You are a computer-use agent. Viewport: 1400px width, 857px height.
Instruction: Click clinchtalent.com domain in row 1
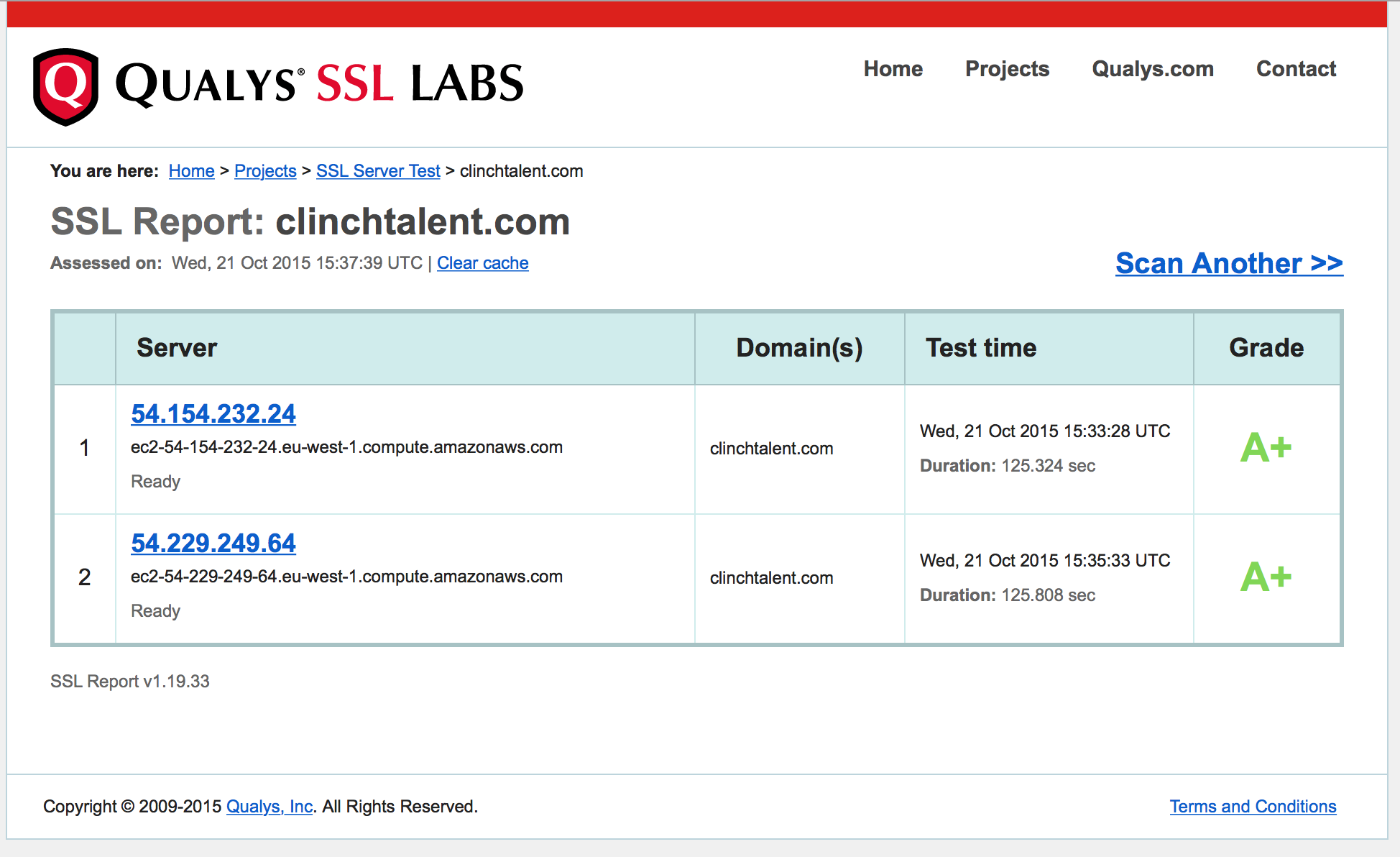pyautogui.click(x=771, y=449)
